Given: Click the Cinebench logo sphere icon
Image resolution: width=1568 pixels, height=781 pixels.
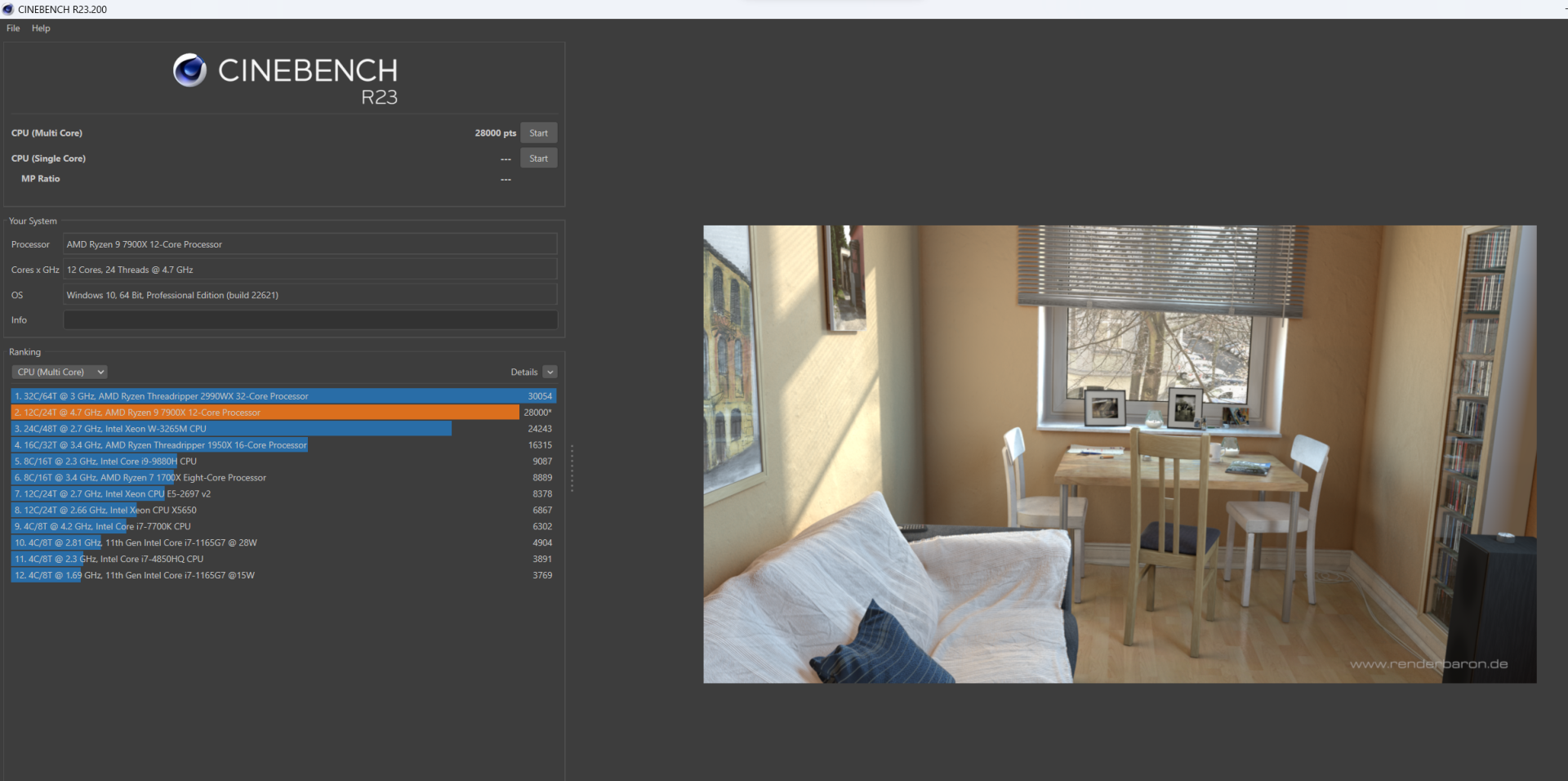Looking at the screenshot, I should click(189, 70).
